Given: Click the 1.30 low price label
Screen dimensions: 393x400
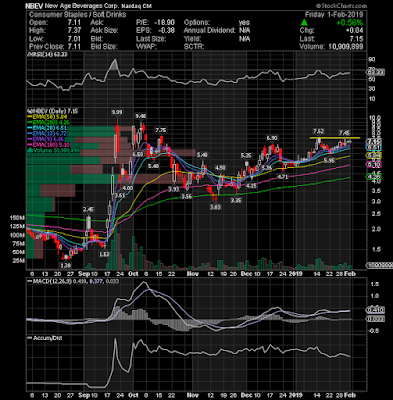Looking at the screenshot, I should point(65,265).
